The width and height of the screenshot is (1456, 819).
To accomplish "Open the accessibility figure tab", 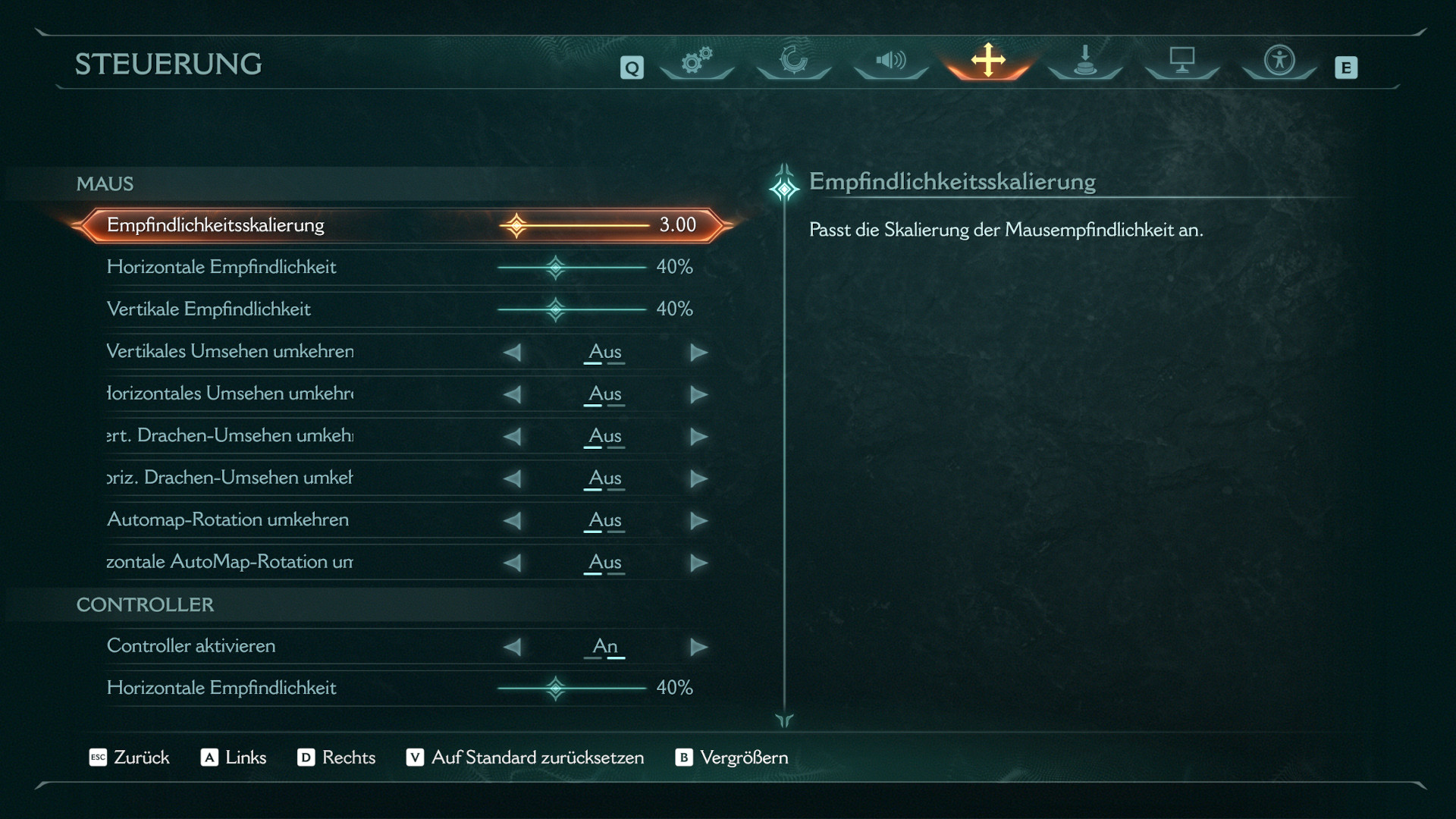I will (x=1279, y=61).
